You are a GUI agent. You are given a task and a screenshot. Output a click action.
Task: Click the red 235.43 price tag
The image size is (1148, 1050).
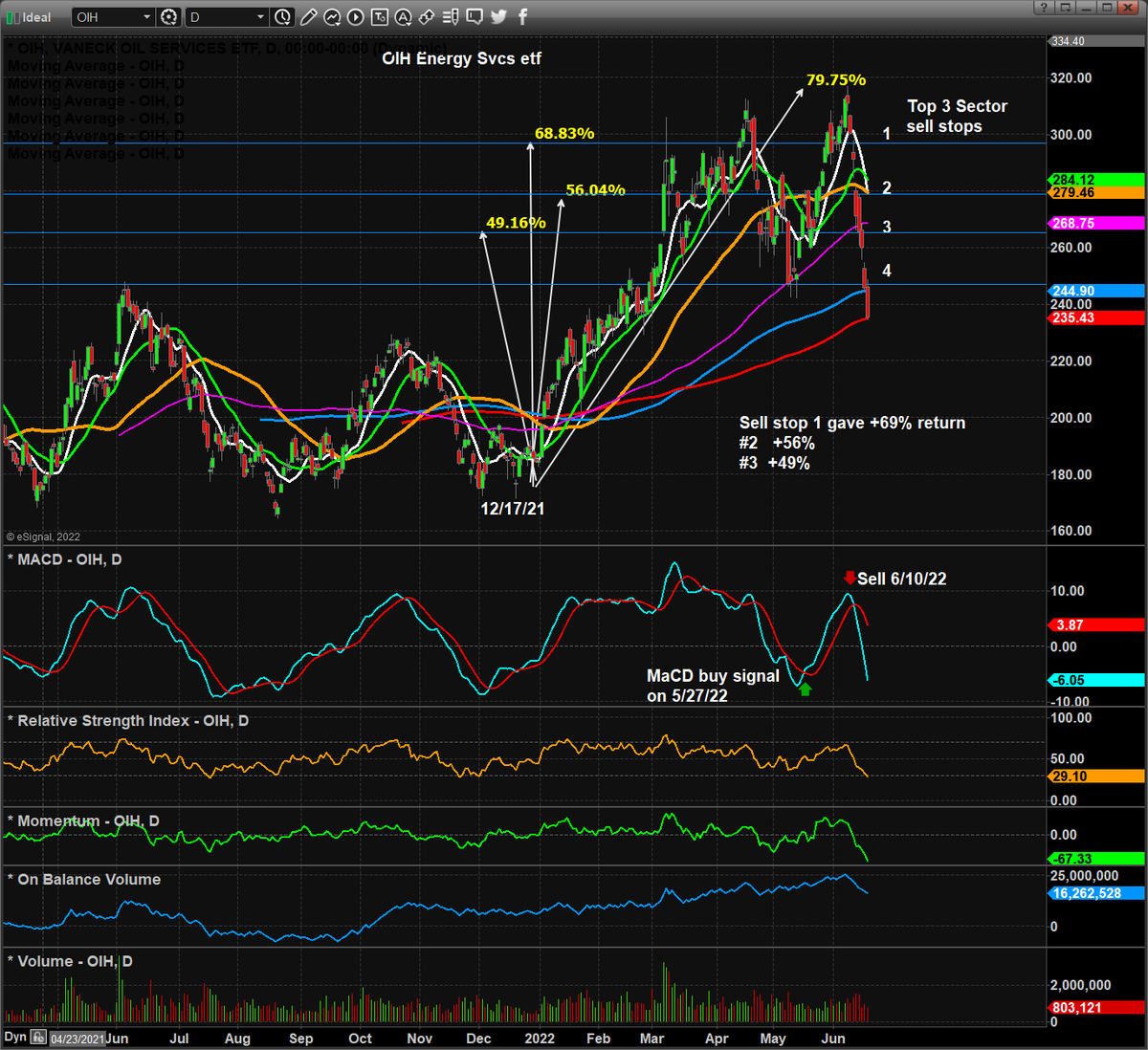[x=1096, y=318]
